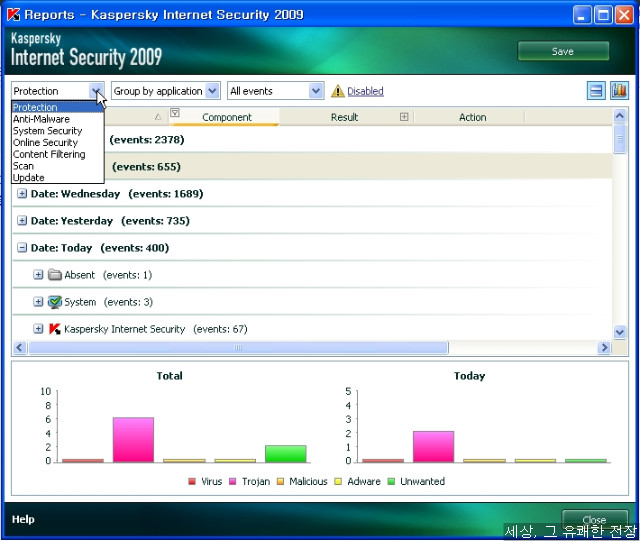The image size is (640, 541).
Task: Sort by the Component column header
Action: pyautogui.click(x=227, y=117)
